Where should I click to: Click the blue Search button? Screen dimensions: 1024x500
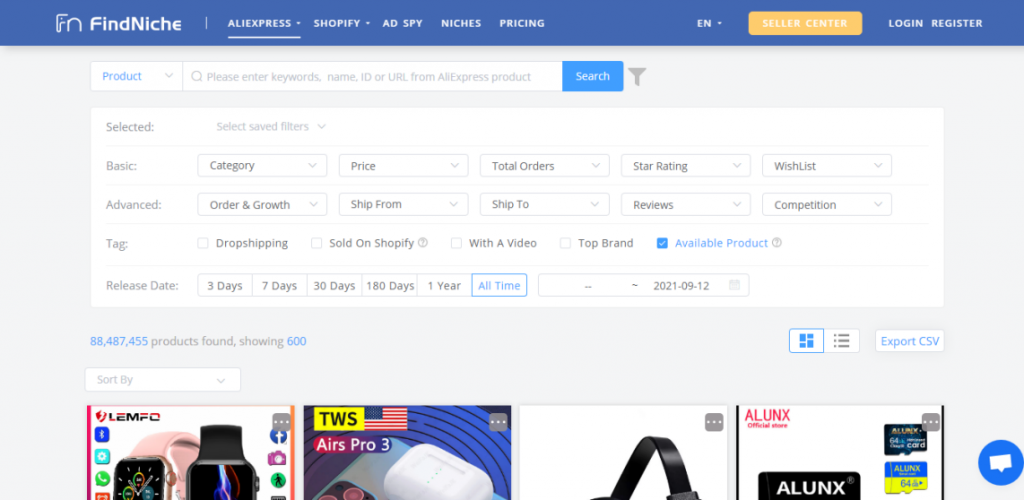pyautogui.click(x=592, y=76)
